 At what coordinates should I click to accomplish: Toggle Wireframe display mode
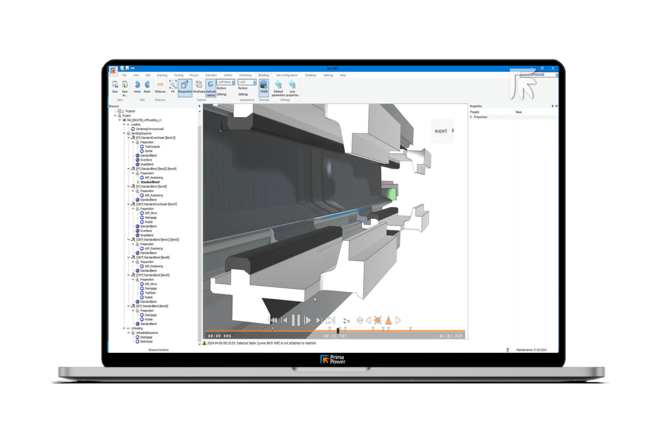point(199,87)
